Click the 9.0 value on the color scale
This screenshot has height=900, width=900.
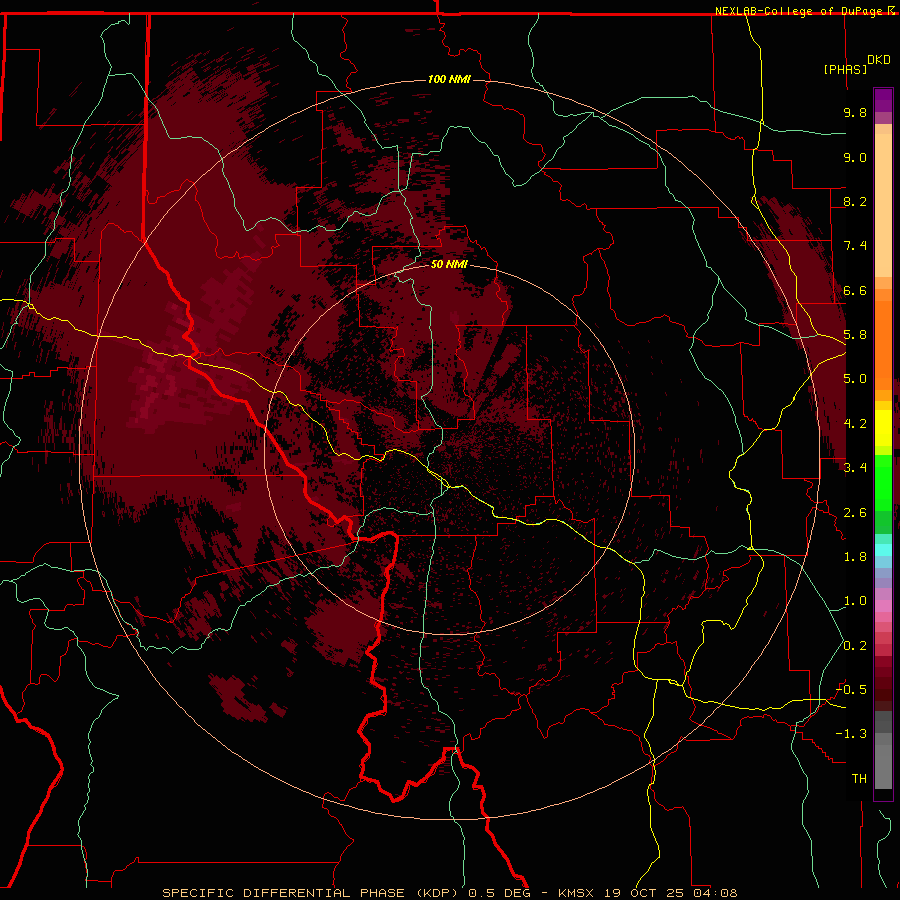[x=855, y=157]
